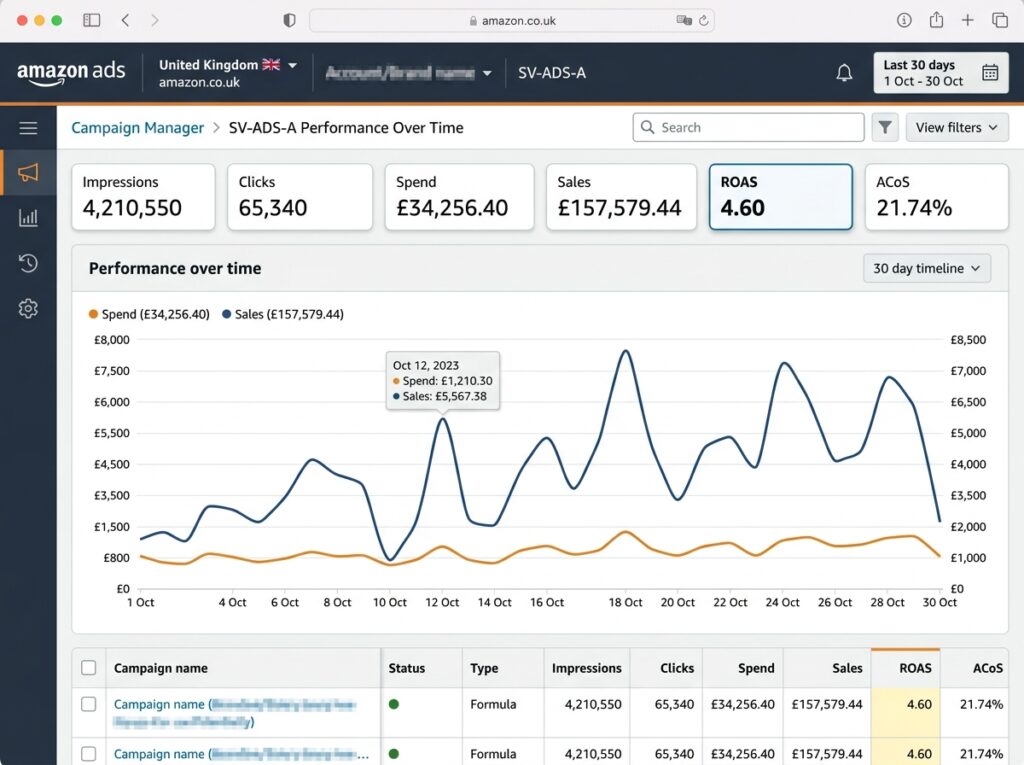This screenshot has height=765, width=1024.
Task: Open the United Kingdom marketplace dropdown
Action: (x=228, y=73)
